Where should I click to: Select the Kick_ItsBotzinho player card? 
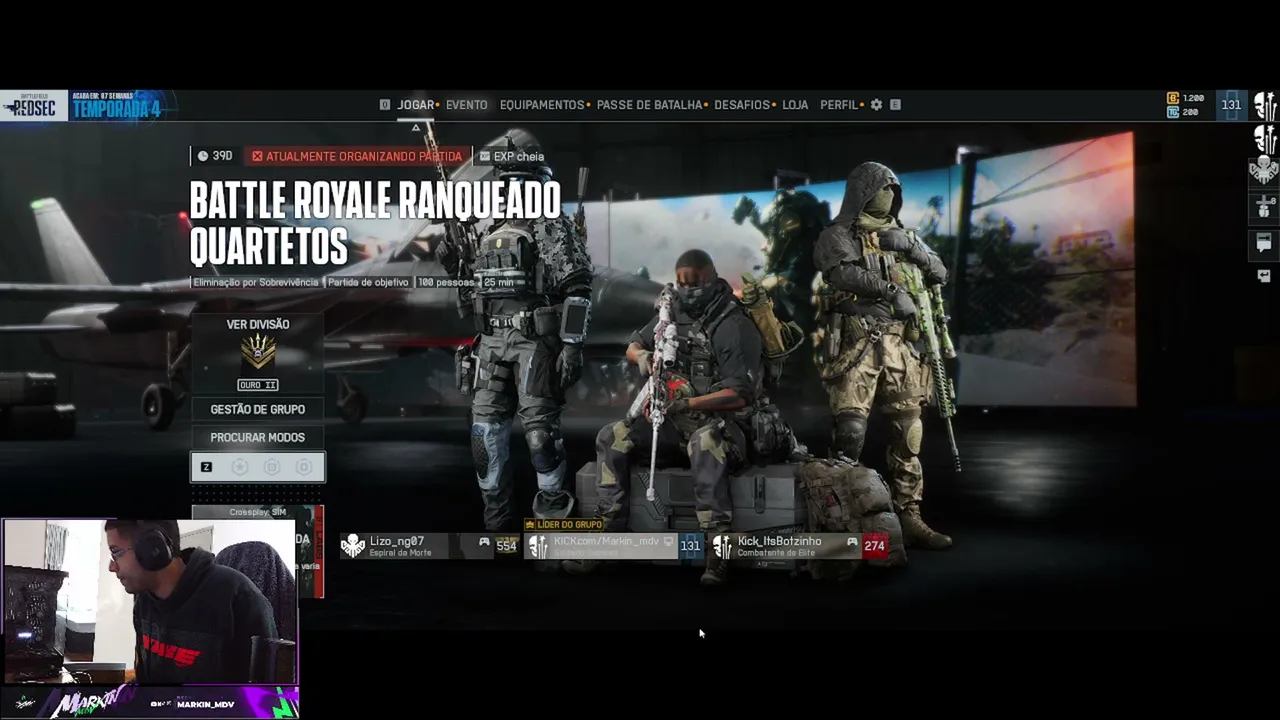[x=799, y=546]
